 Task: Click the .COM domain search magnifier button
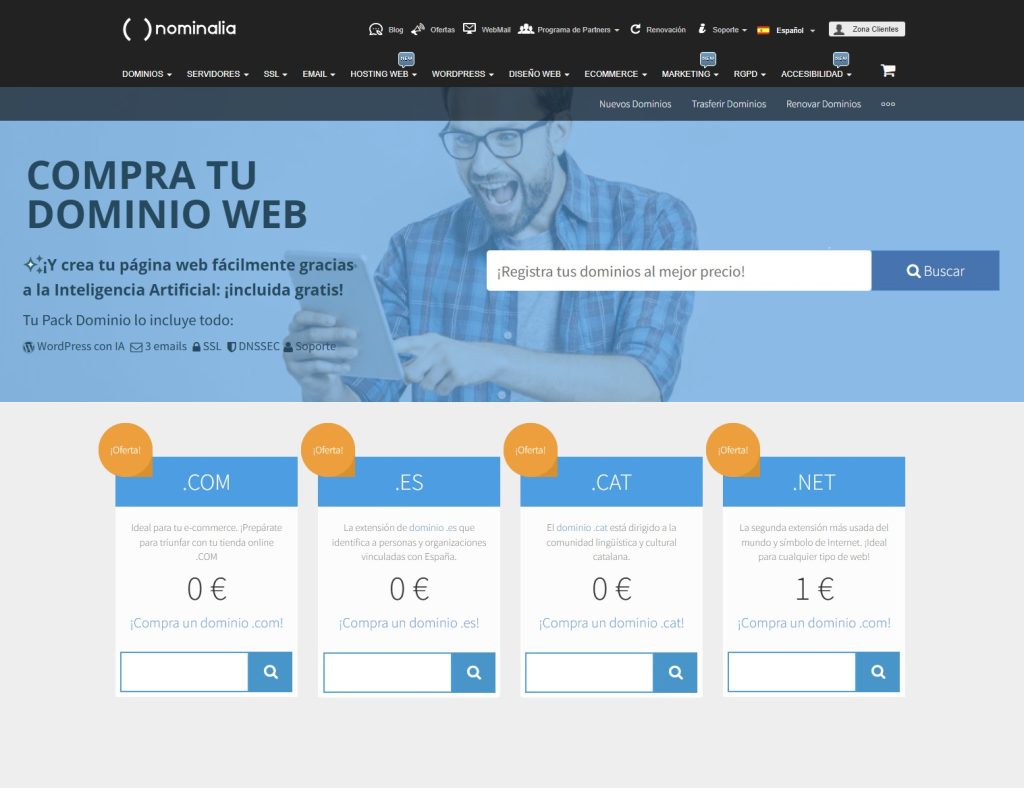(270, 672)
